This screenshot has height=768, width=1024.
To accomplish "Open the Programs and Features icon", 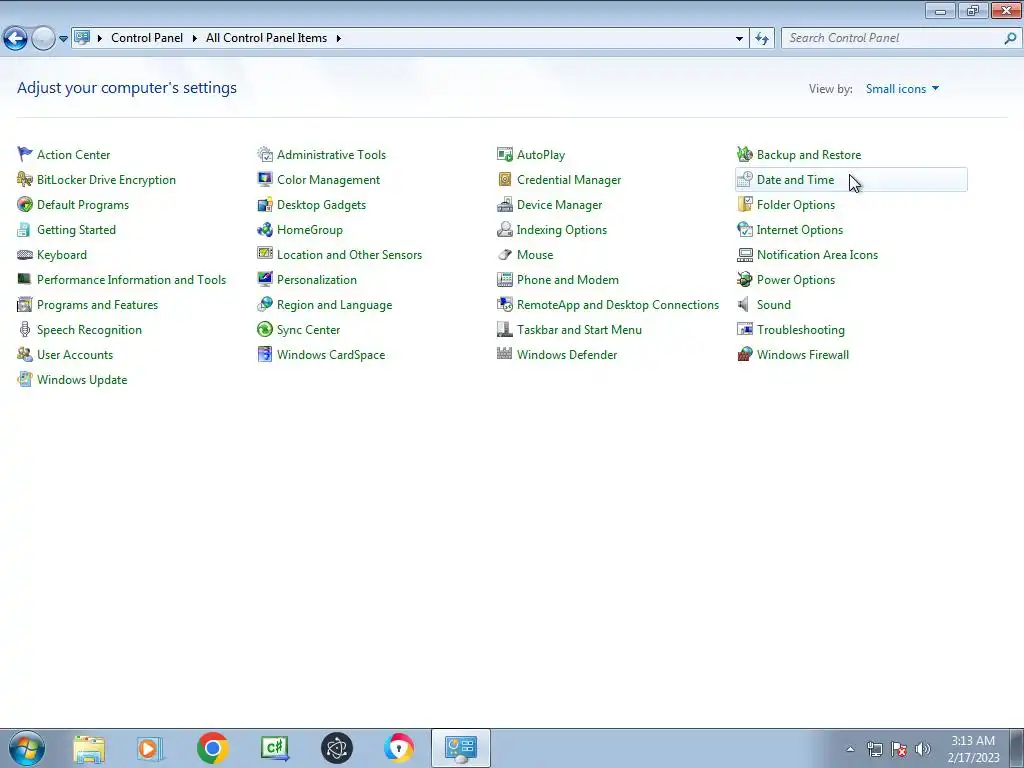I will tap(25, 304).
